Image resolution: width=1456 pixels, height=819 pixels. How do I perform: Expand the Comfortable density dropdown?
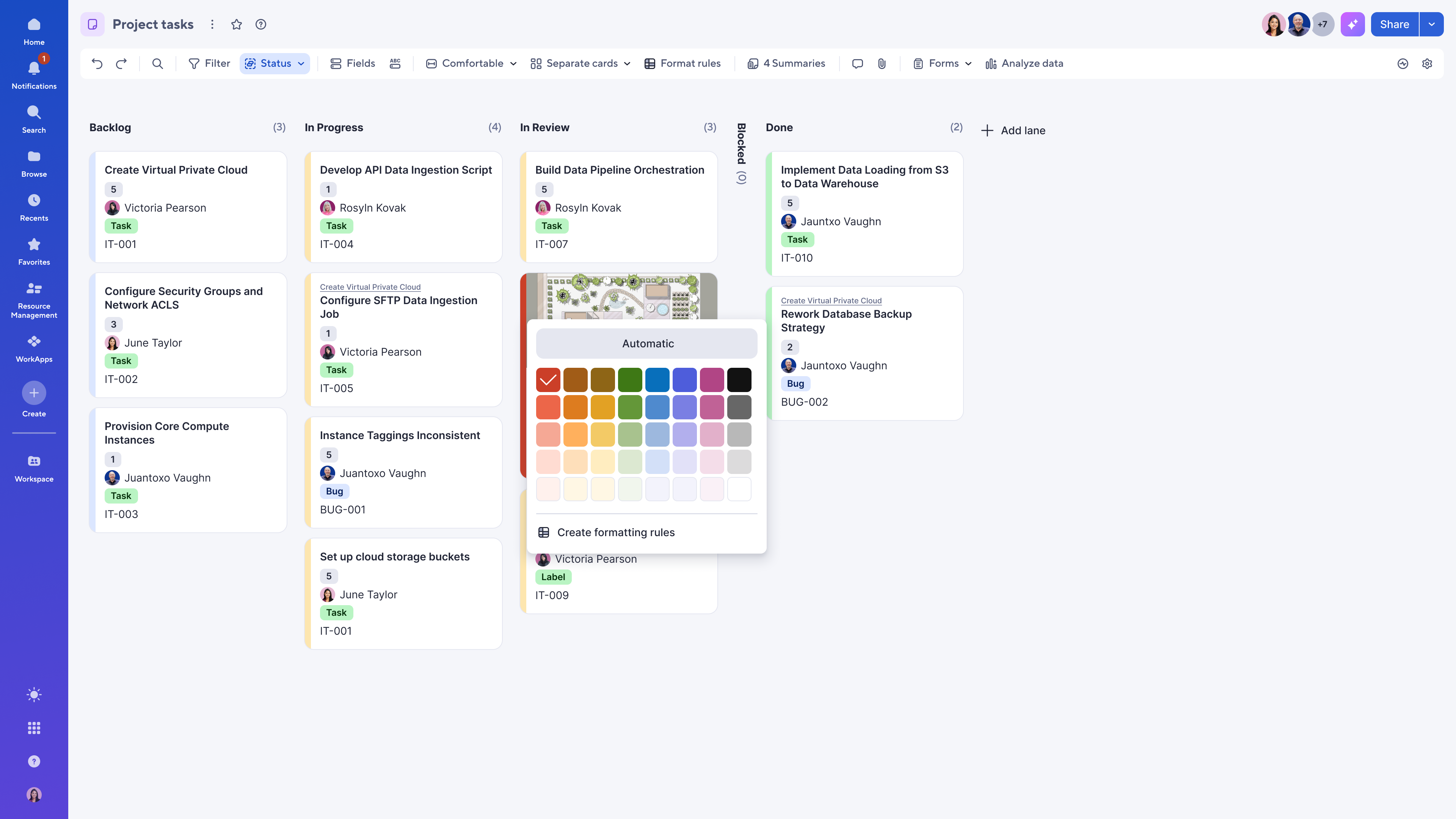point(471,63)
